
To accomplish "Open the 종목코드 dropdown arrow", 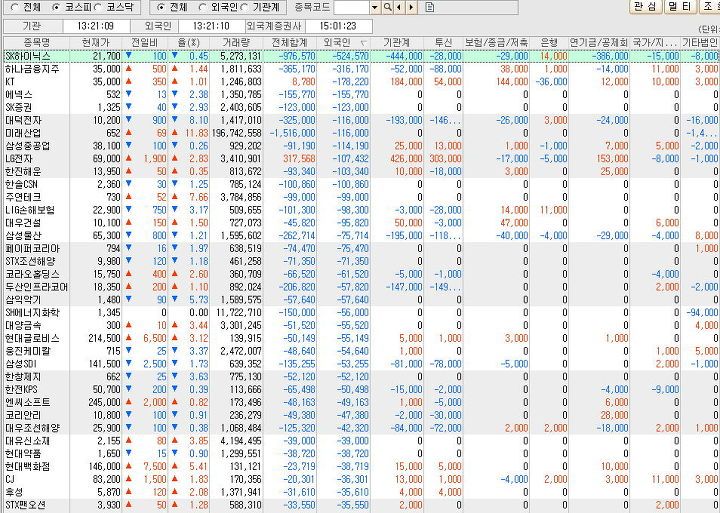I will 375,7.
